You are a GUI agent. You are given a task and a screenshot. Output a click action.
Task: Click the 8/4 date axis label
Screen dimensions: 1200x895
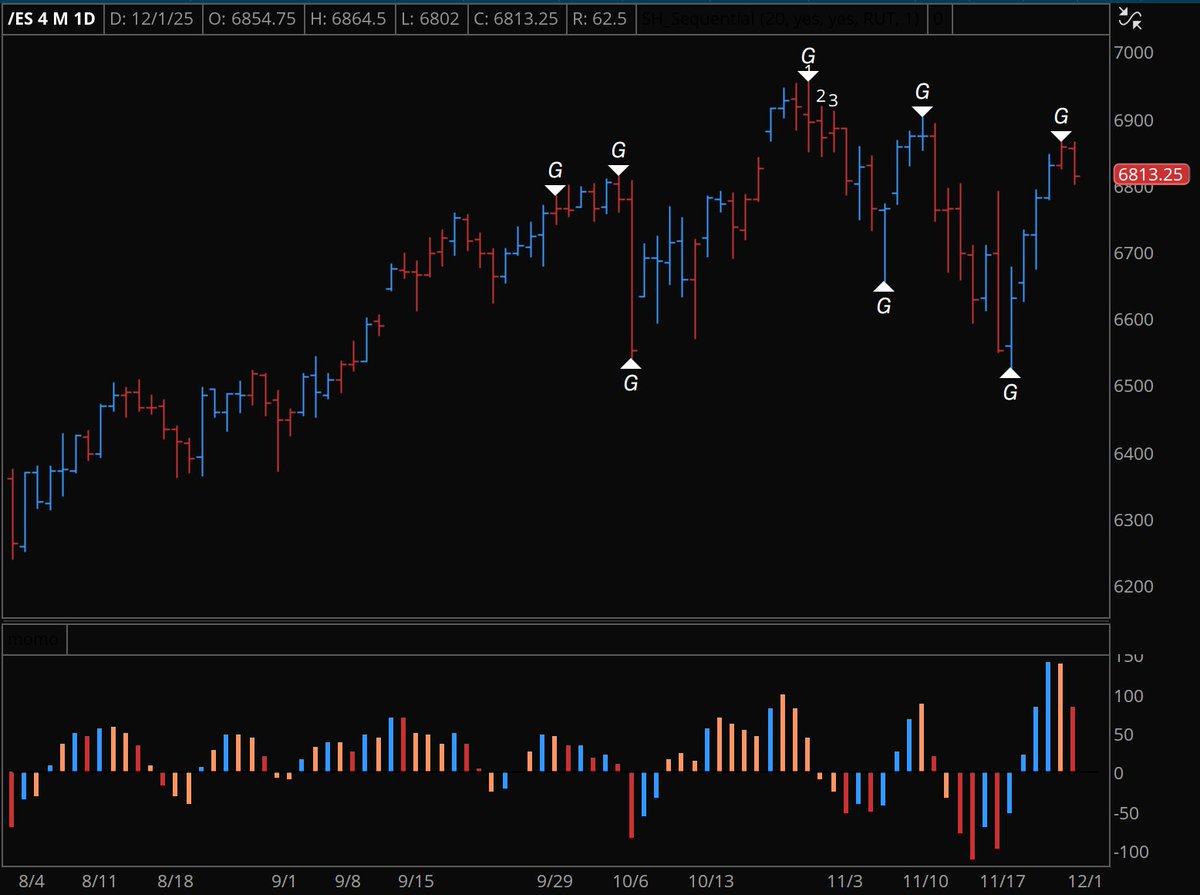coord(31,881)
